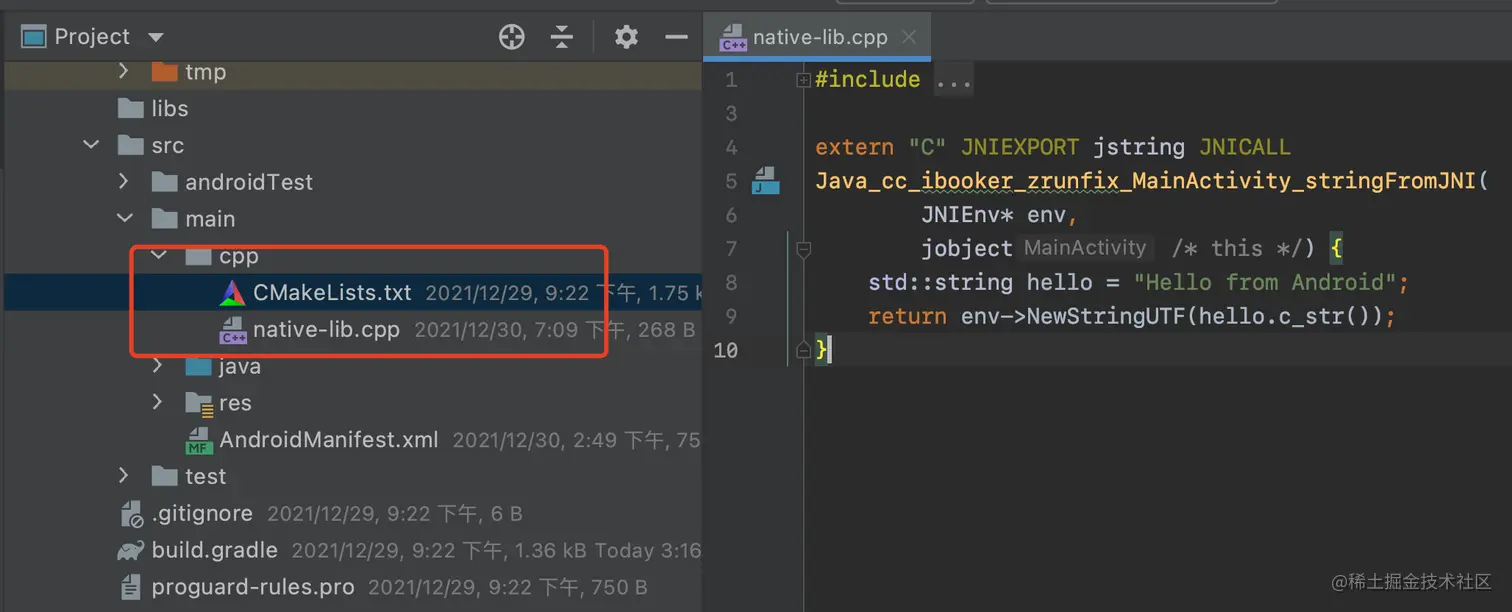Expand the tmp folder
The image size is (1512, 612).
(x=124, y=71)
